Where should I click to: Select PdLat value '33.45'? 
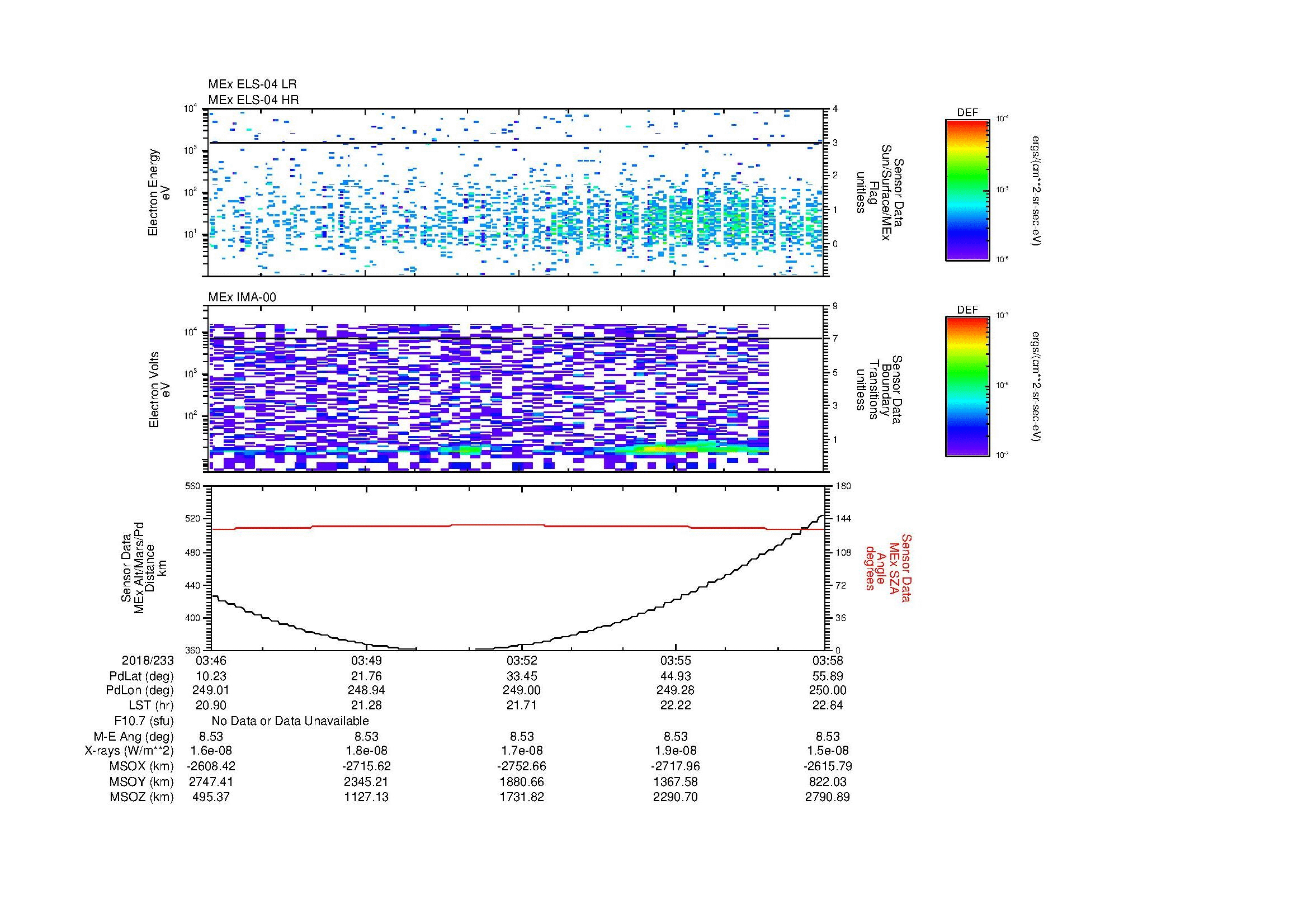point(521,676)
